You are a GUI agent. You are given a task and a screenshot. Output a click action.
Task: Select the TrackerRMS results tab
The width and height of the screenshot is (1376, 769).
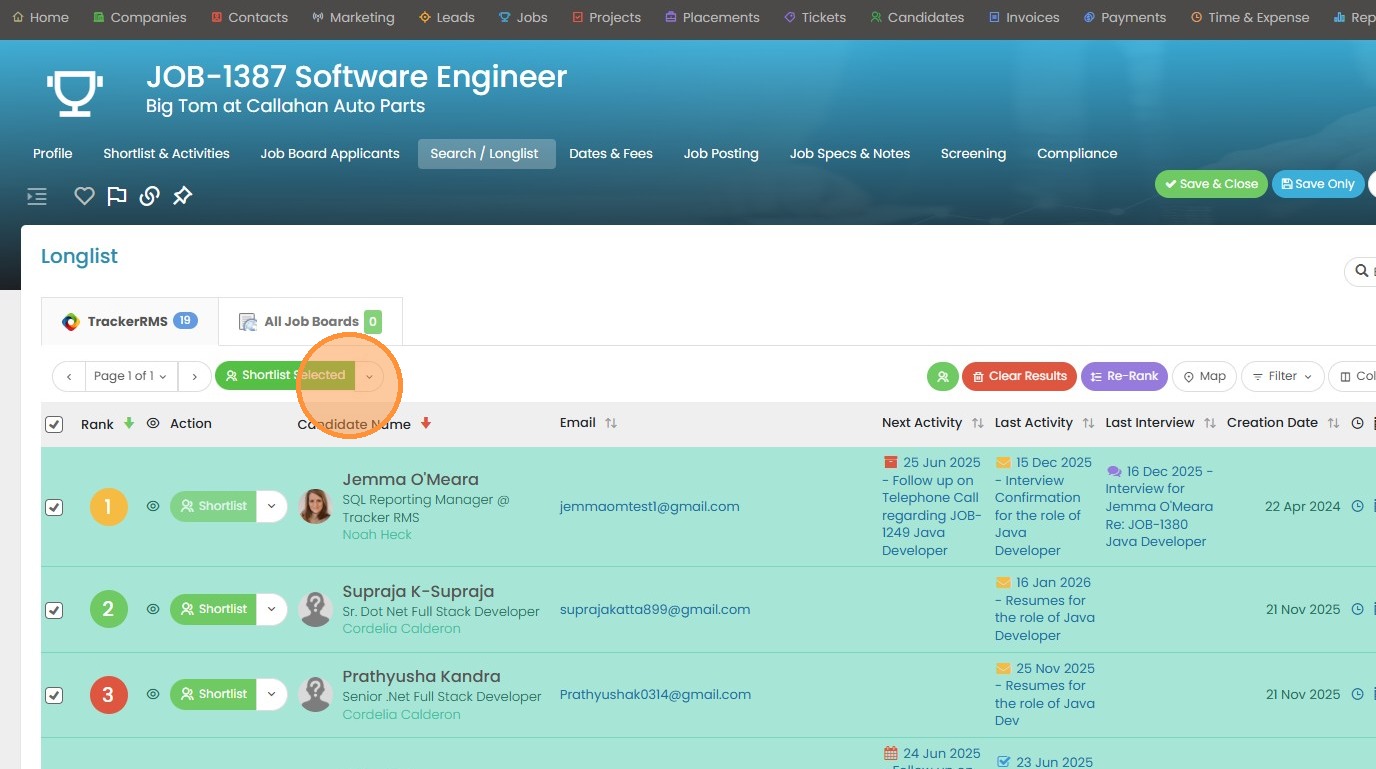tap(129, 322)
